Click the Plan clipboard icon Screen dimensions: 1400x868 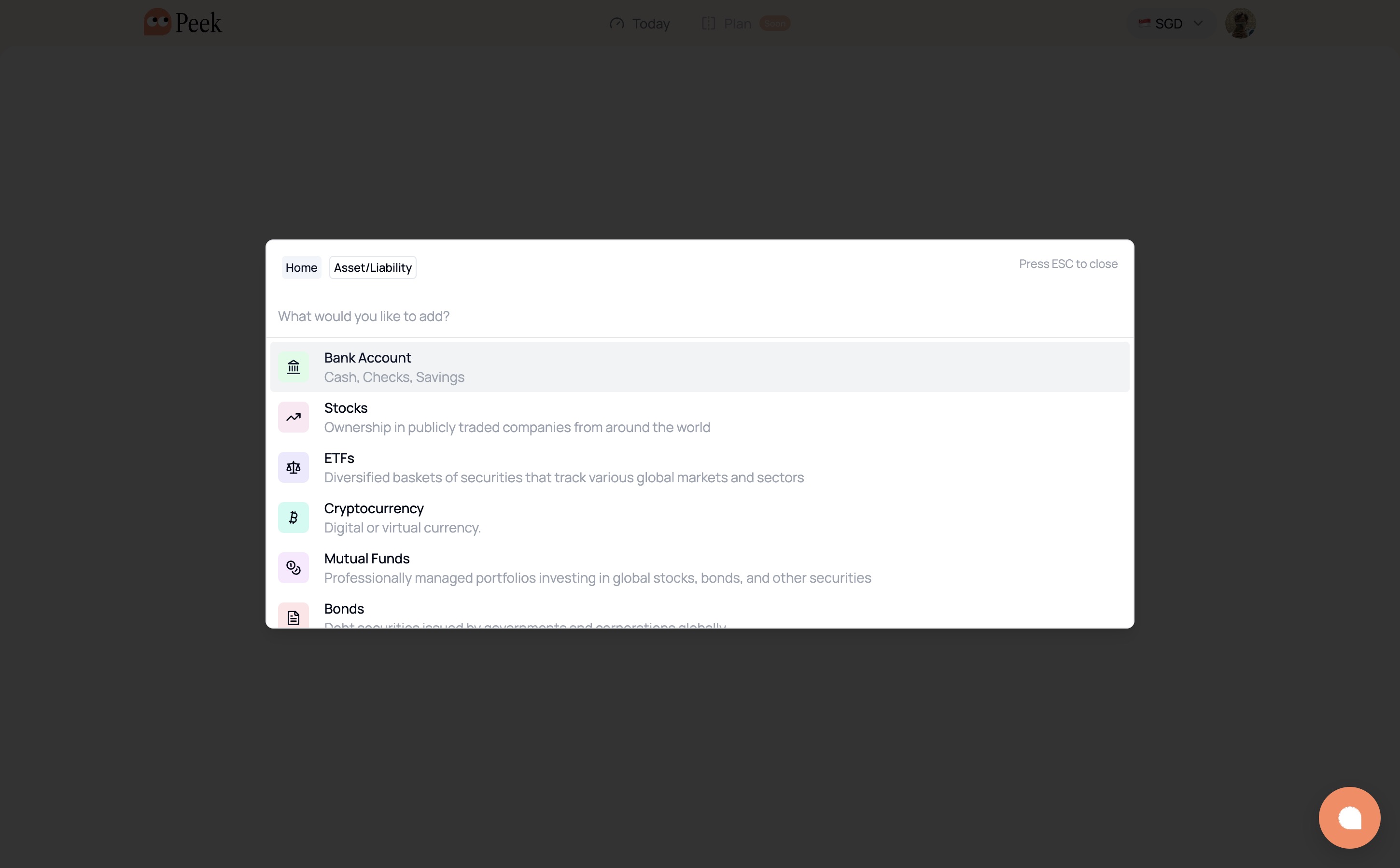point(708,24)
